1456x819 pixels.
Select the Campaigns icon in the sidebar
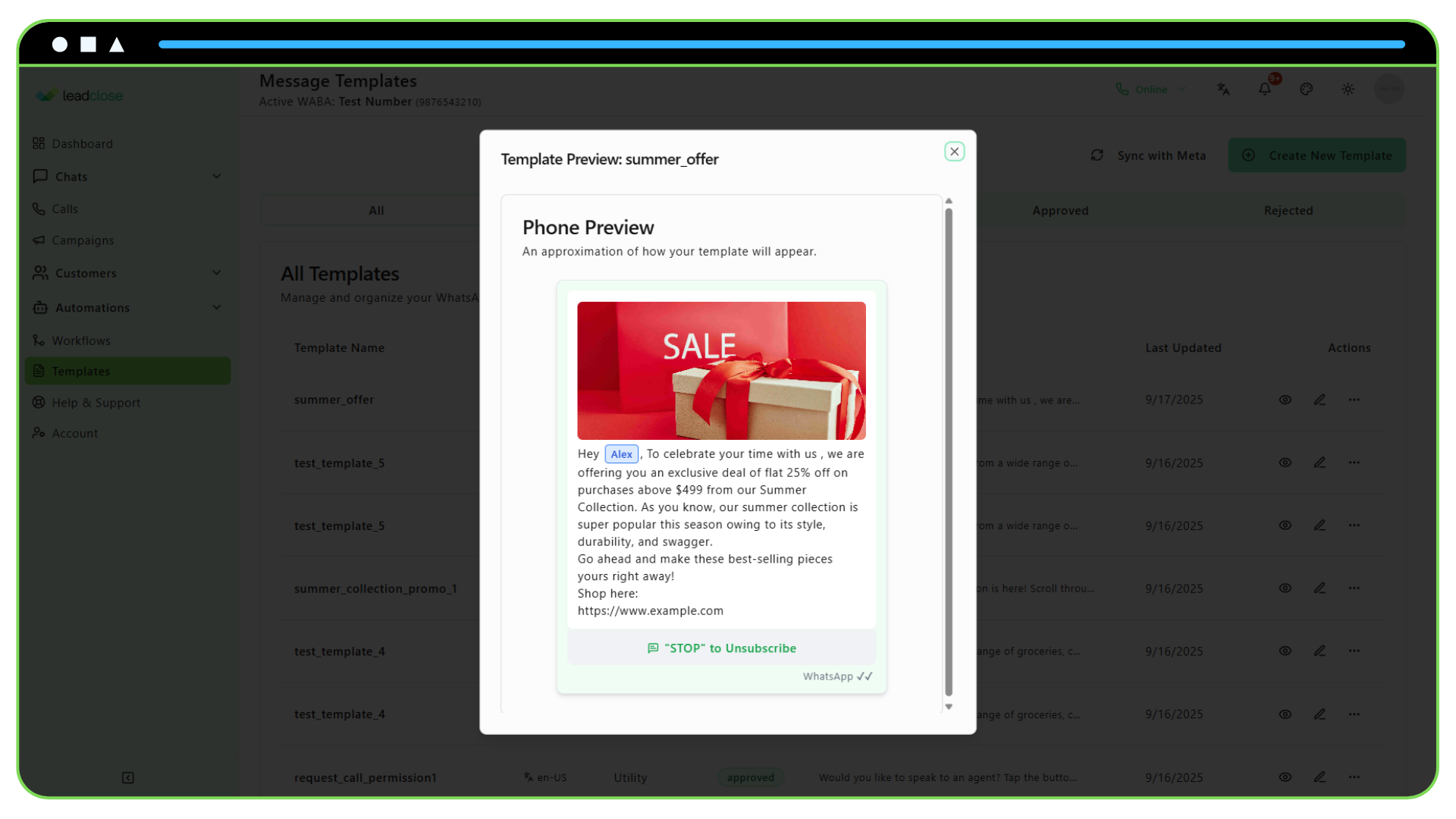[x=40, y=240]
